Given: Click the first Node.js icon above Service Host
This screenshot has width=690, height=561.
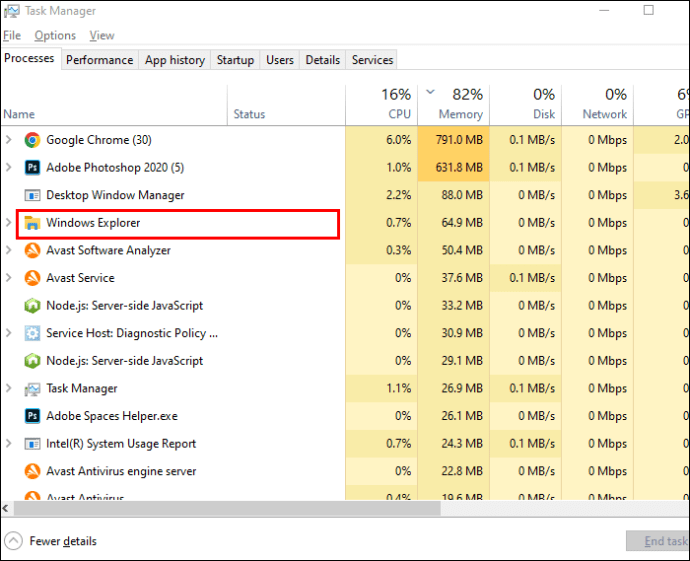Looking at the screenshot, I should (x=32, y=306).
